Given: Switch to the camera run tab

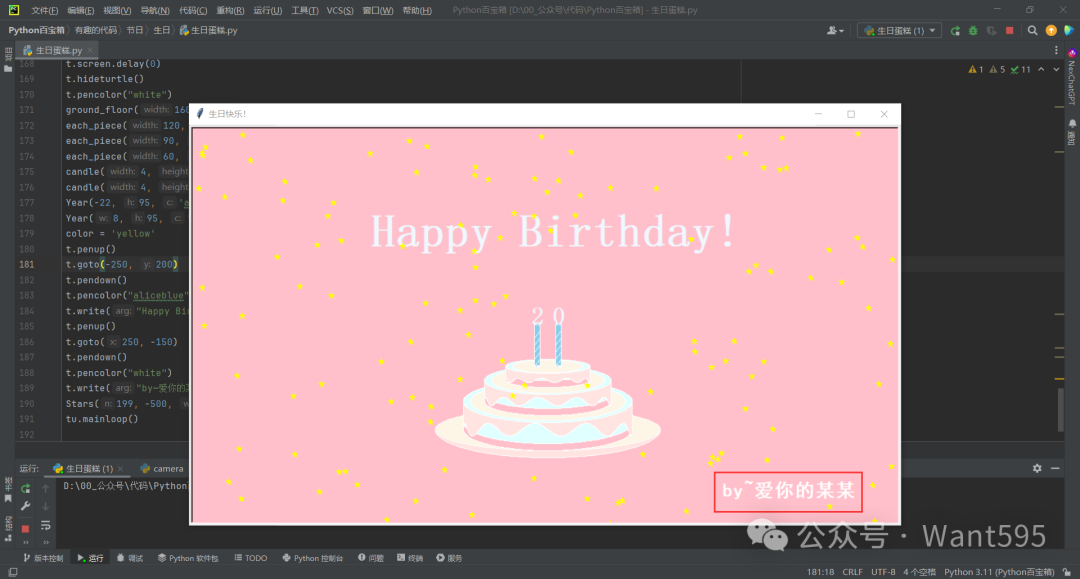Looking at the screenshot, I should (162, 469).
